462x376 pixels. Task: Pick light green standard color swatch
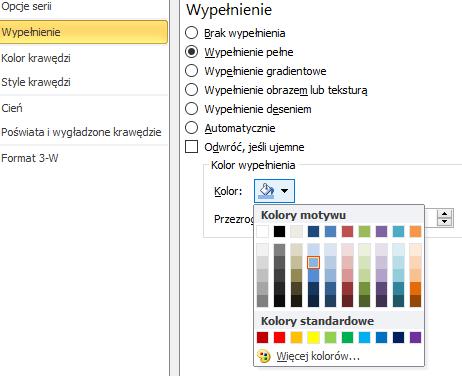point(331,337)
